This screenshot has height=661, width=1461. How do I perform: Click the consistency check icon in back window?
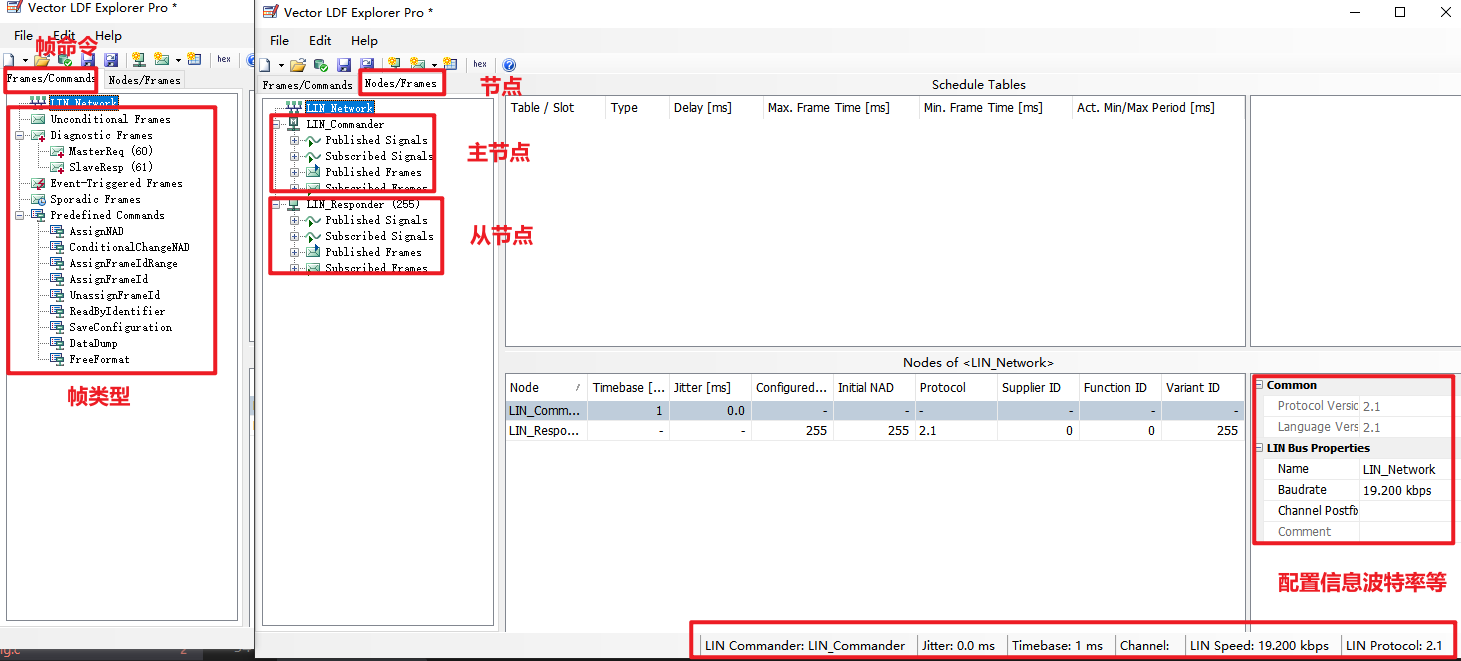65,61
